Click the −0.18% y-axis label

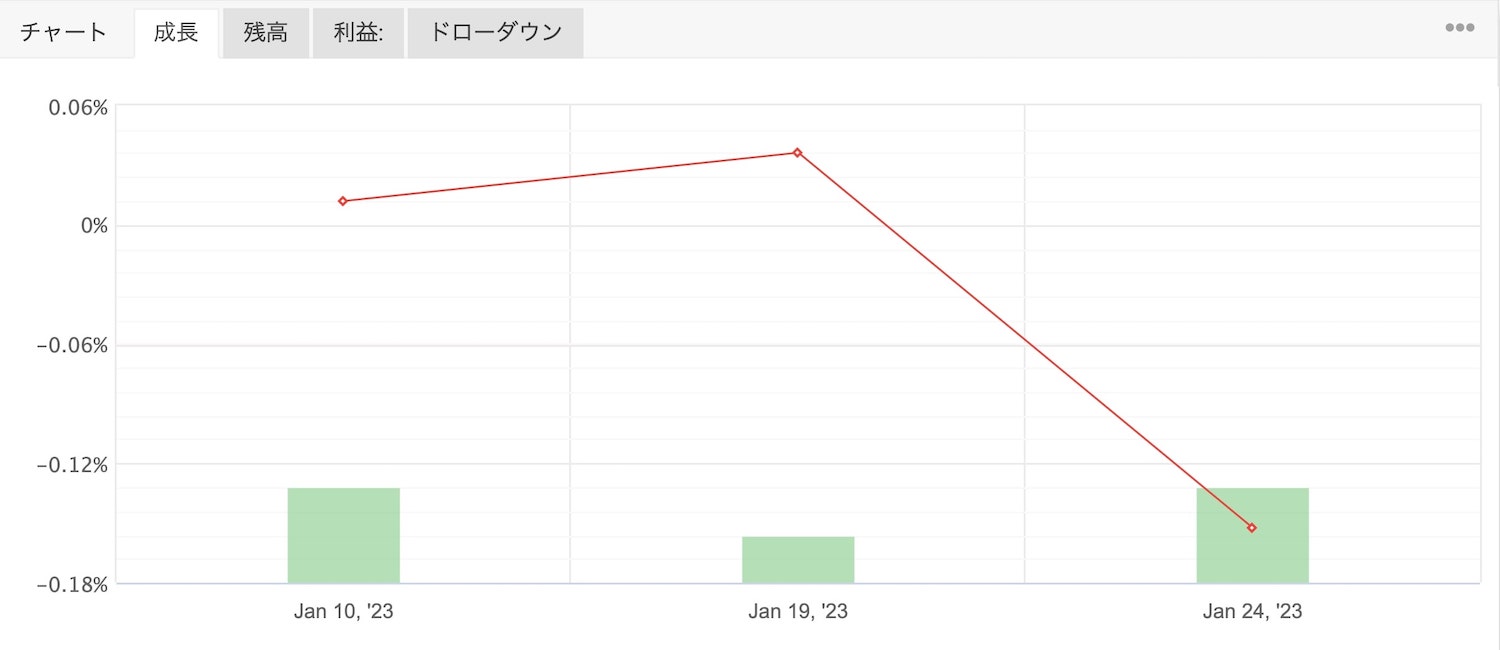tap(71, 584)
